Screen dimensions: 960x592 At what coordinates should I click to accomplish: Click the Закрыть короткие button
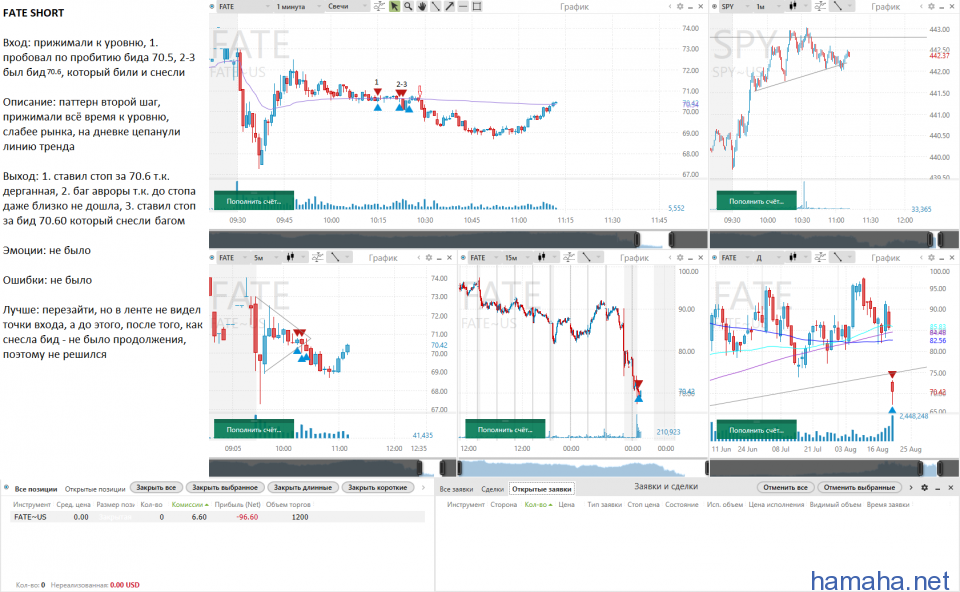[377, 487]
